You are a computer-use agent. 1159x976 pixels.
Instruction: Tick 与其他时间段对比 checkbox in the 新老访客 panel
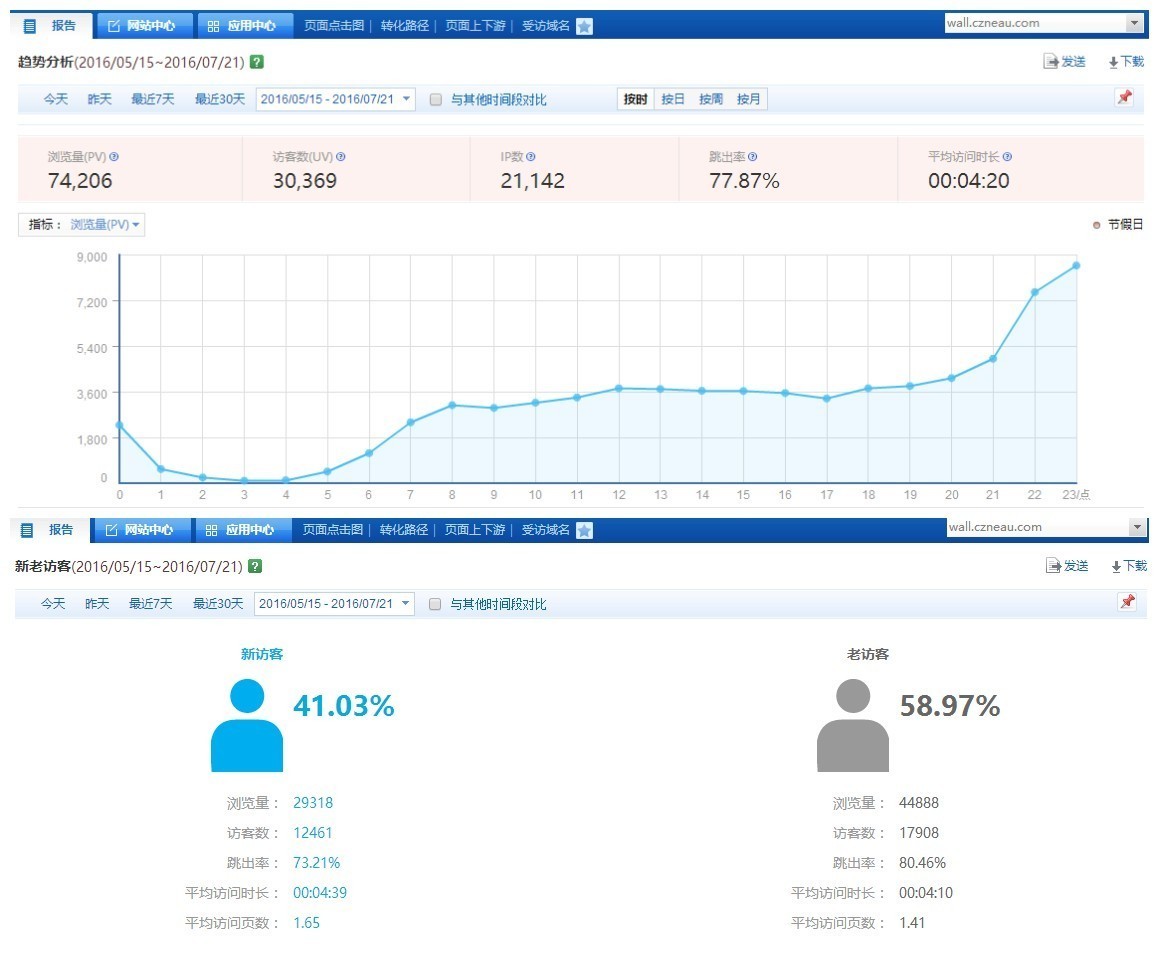point(435,604)
